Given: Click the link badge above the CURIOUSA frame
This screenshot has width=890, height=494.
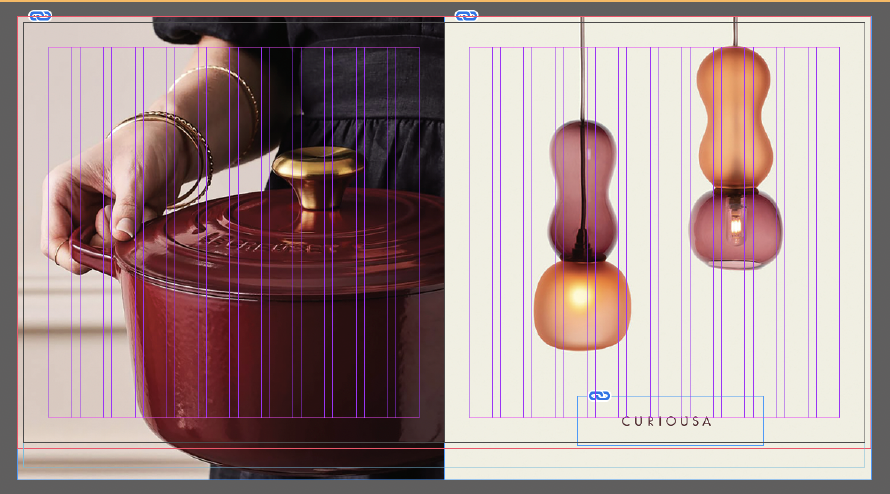Looking at the screenshot, I should [599, 397].
